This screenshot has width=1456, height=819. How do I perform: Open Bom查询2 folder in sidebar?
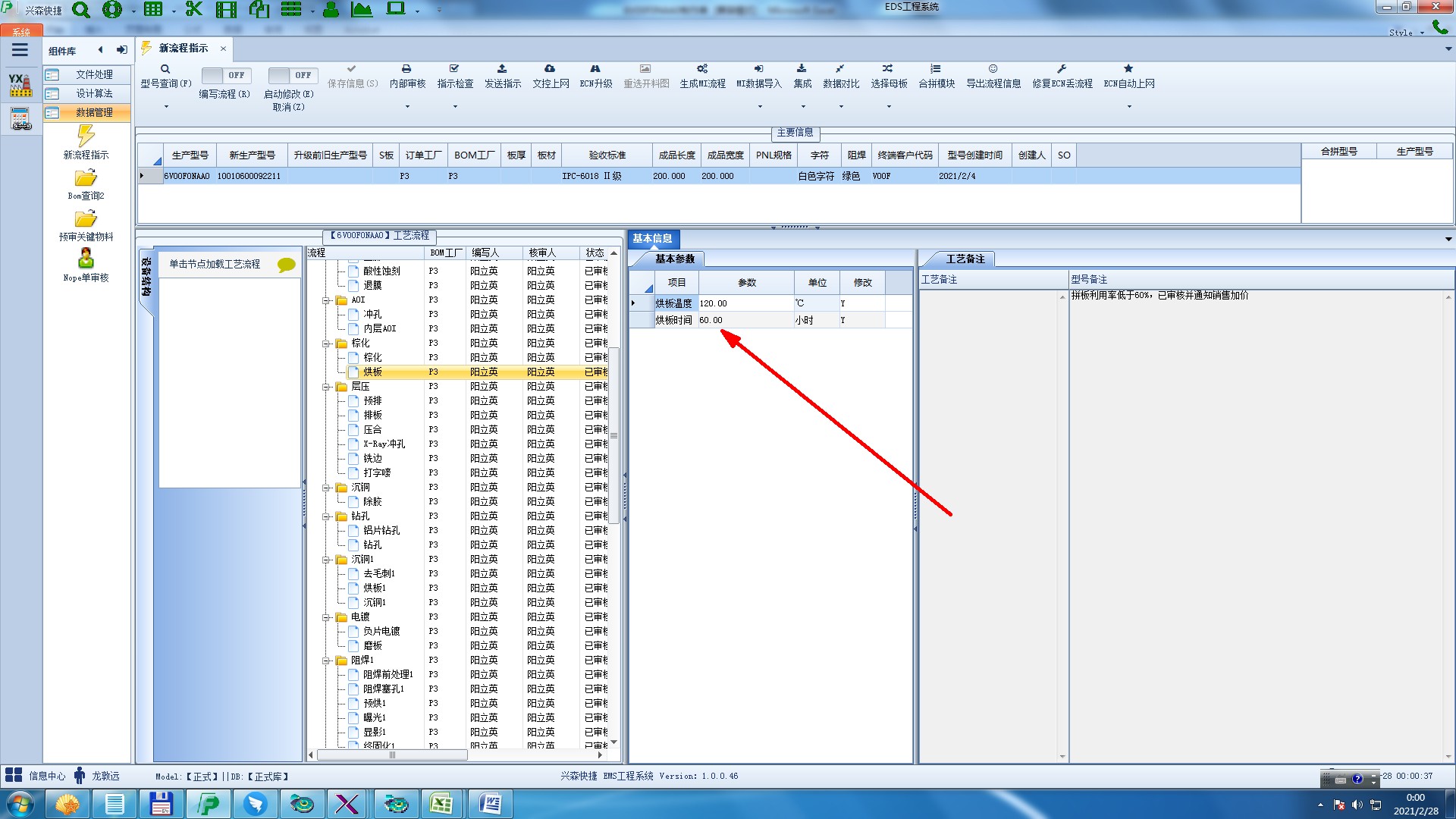[x=86, y=178]
